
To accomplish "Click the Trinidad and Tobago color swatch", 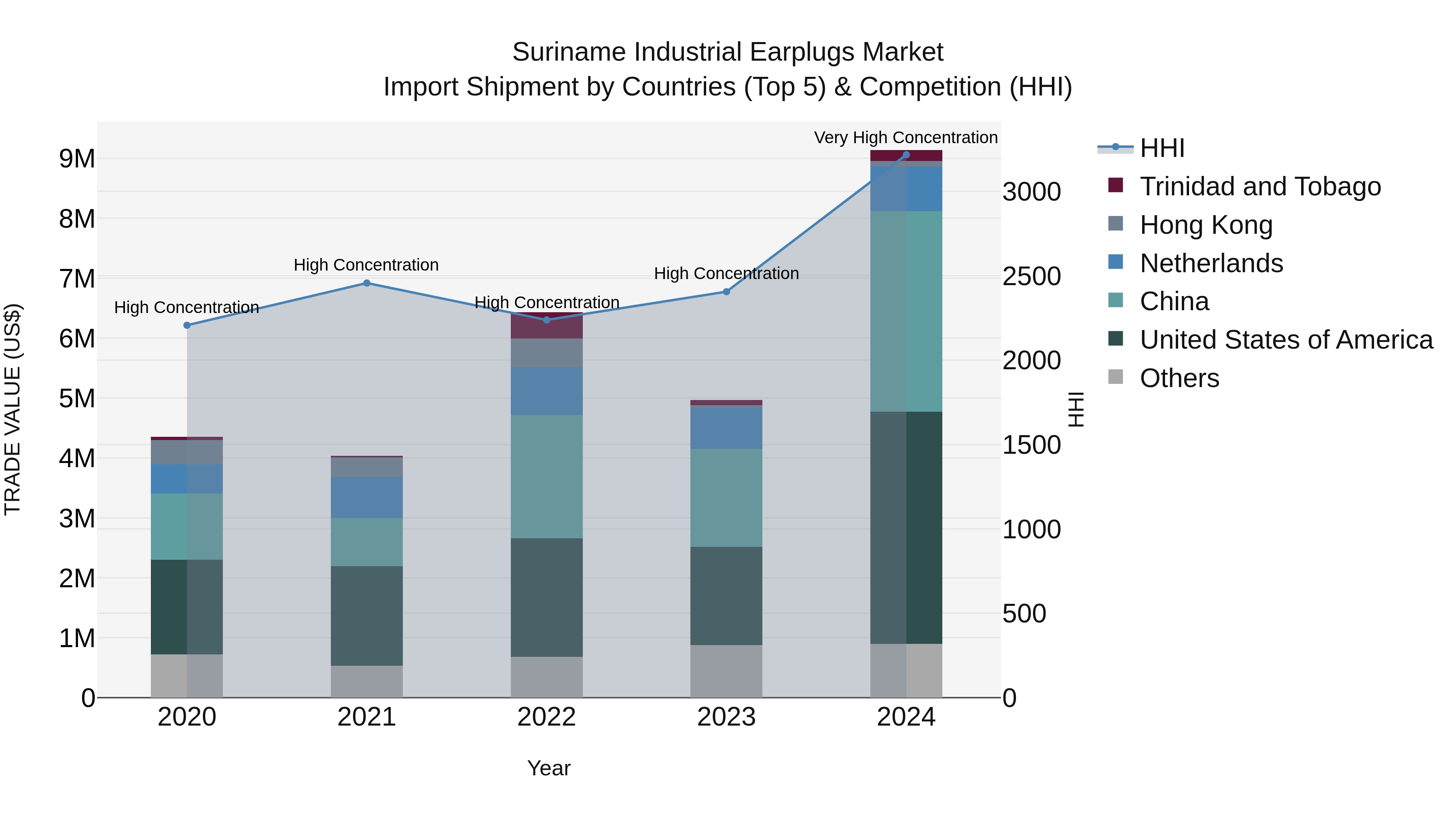I will (1116, 185).
